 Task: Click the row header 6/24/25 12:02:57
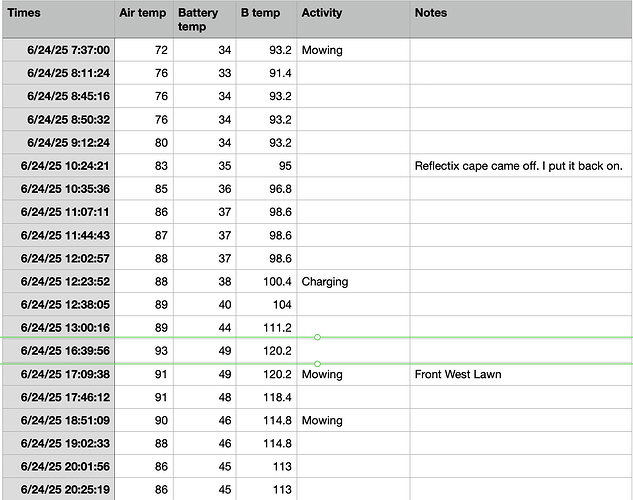(59, 258)
